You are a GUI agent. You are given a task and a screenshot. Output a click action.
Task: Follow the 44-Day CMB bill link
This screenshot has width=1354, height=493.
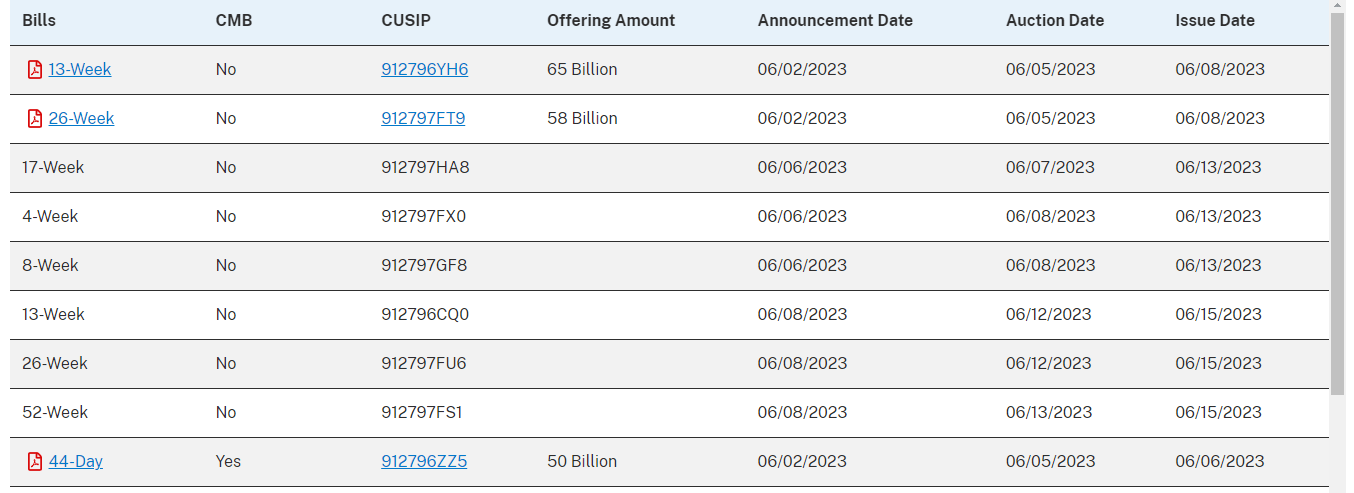tap(76, 462)
